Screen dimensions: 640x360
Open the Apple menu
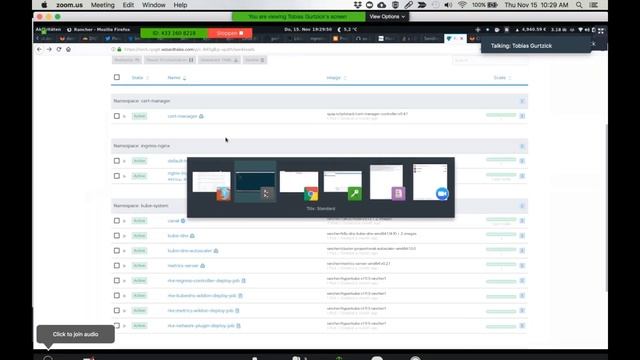(44, 5)
